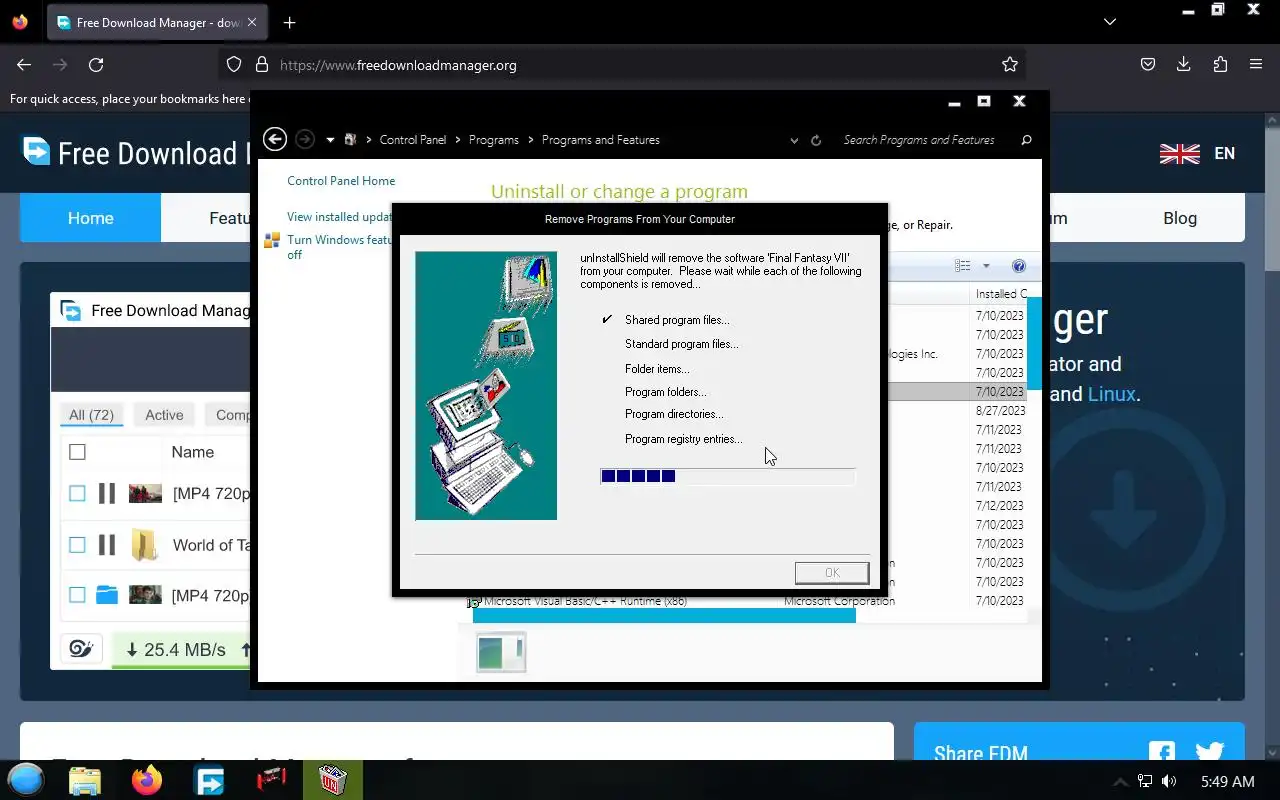Pause the World of Ta... download

point(107,545)
